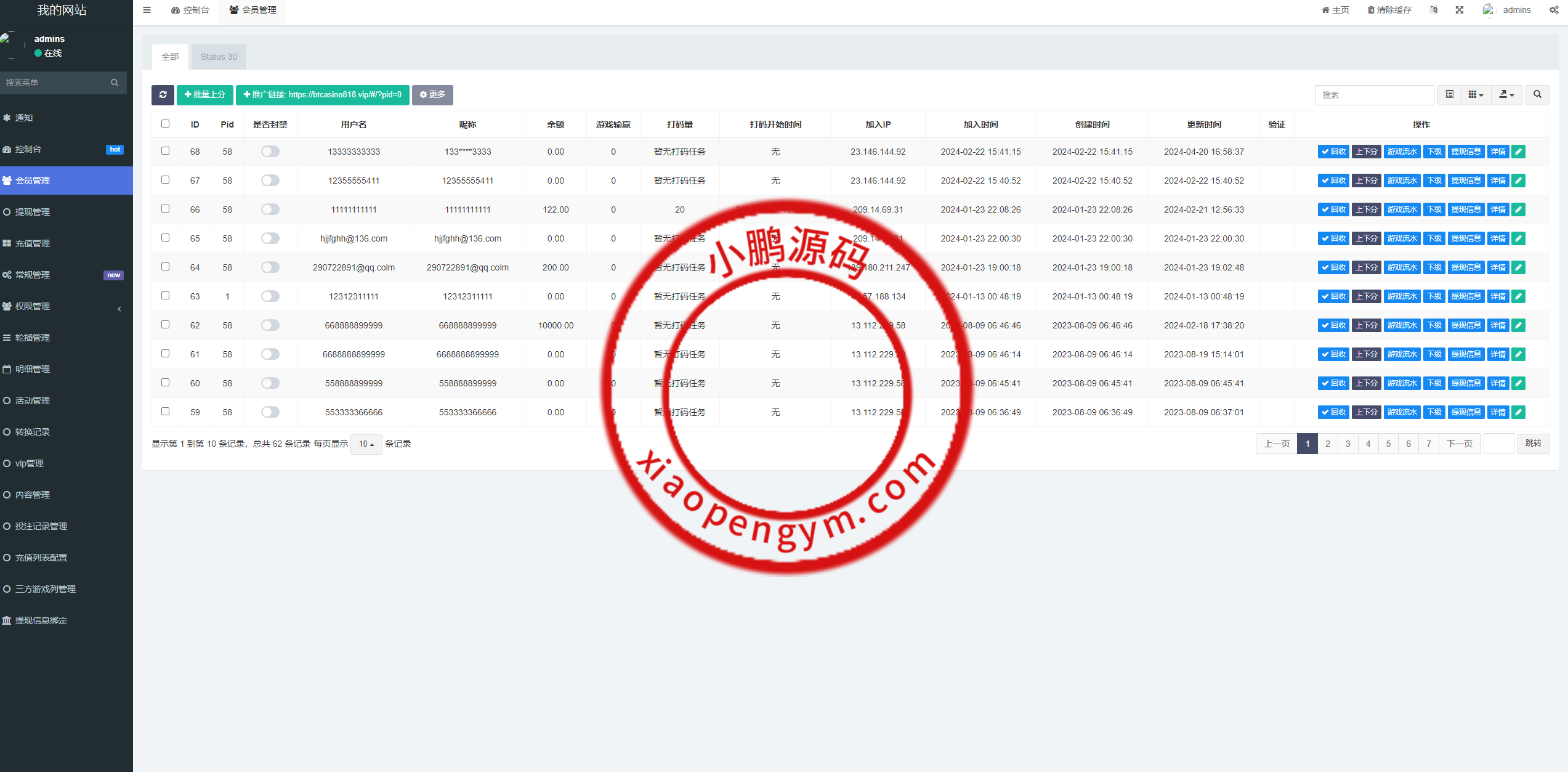Click the refresh table icon button
Viewport: 1568px width, 772px height.
click(163, 94)
